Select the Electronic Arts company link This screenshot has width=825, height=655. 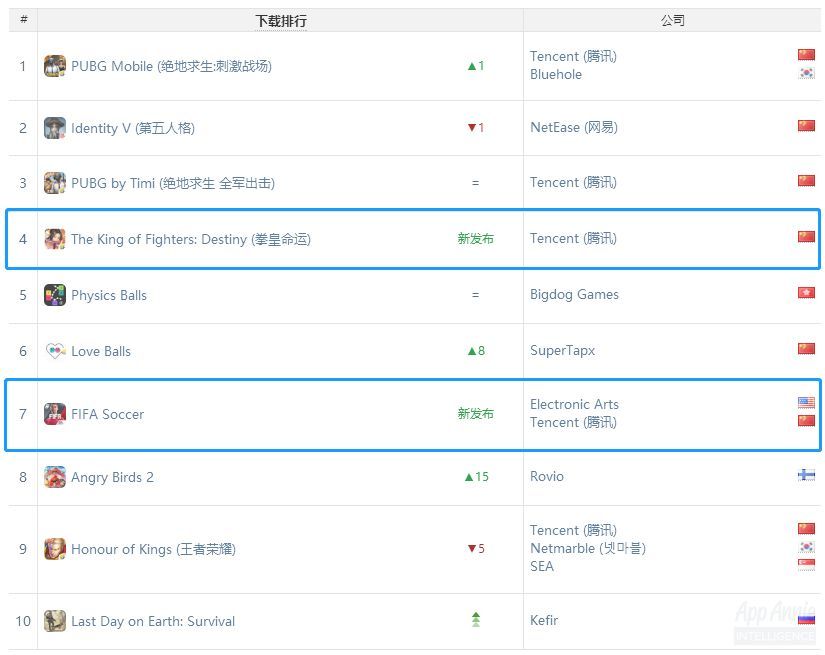click(574, 404)
